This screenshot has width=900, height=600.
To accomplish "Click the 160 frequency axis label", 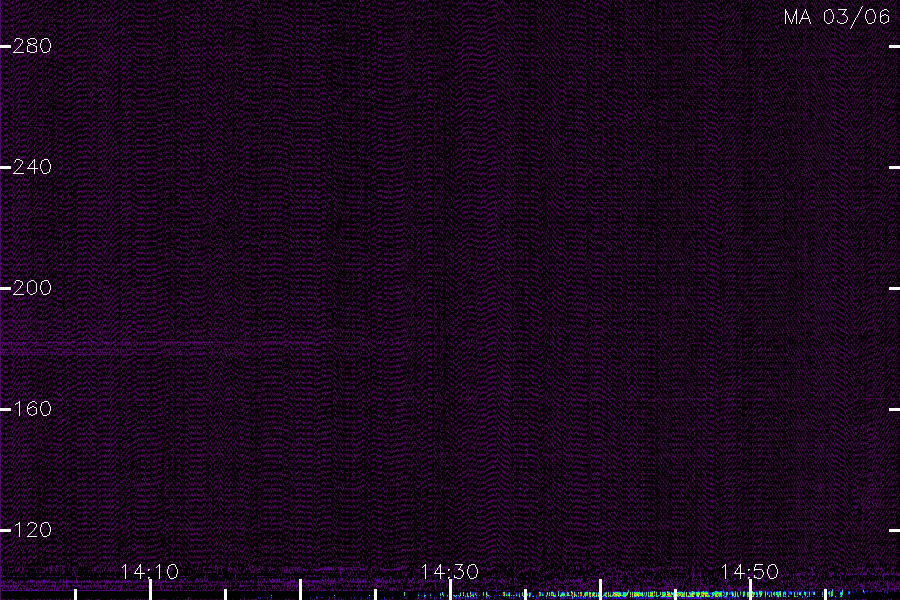I will click(32, 409).
